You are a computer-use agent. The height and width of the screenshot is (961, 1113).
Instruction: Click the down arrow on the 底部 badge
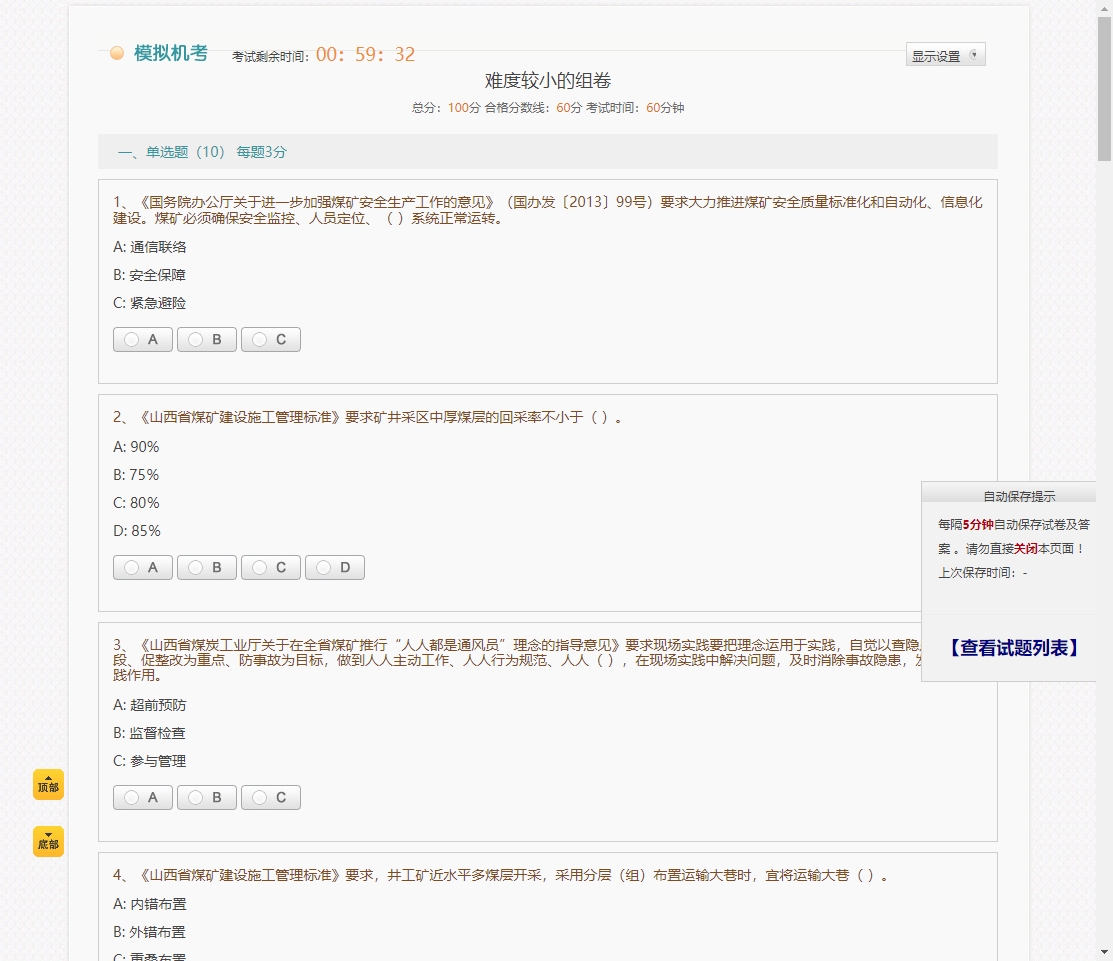(47, 832)
